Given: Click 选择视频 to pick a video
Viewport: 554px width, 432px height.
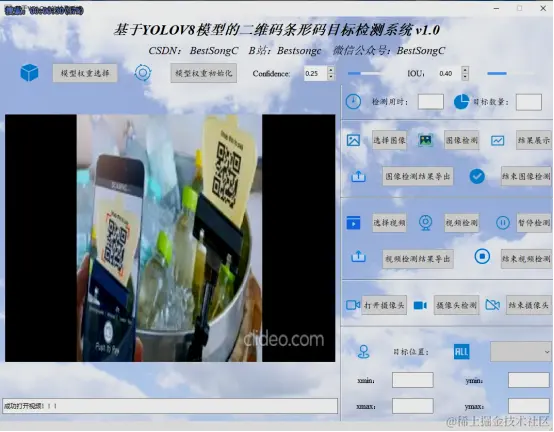Looking at the screenshot, I should click(389, 223).
